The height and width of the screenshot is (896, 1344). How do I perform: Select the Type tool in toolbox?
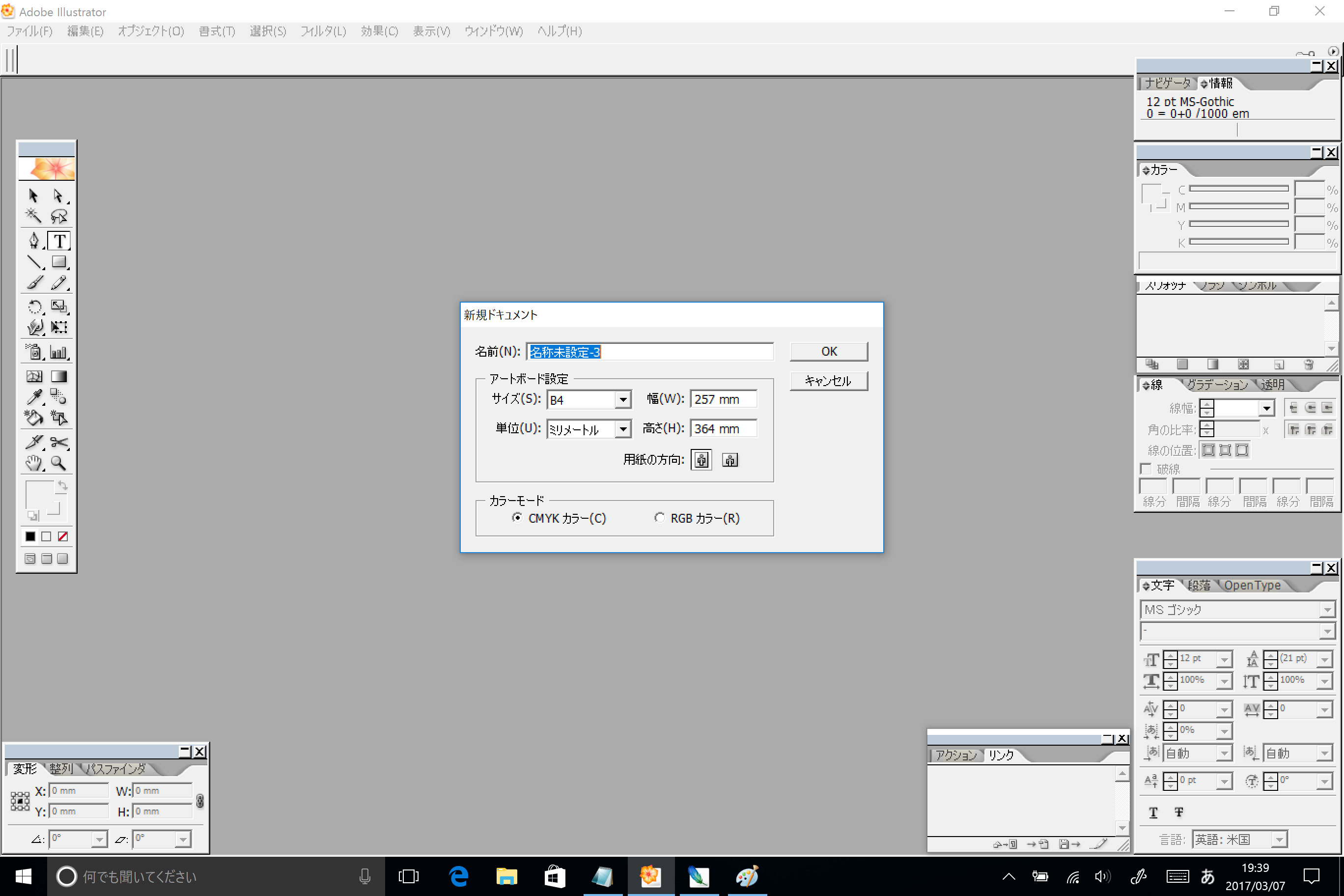click(59, 241)
